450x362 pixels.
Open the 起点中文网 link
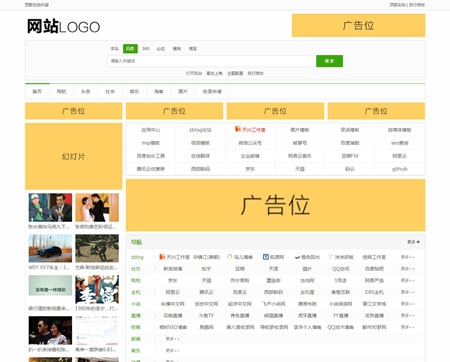click(x=240, y=304)
